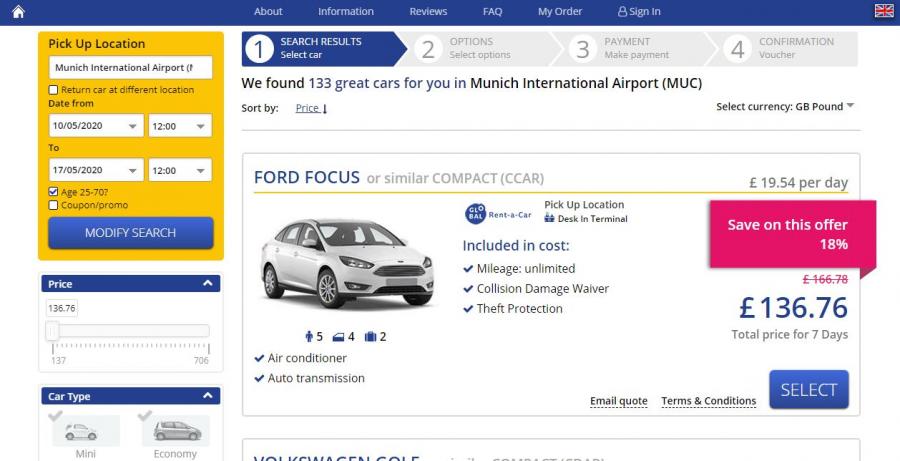
Task: Collapse the Car Type filter panel
Action: 208,396
